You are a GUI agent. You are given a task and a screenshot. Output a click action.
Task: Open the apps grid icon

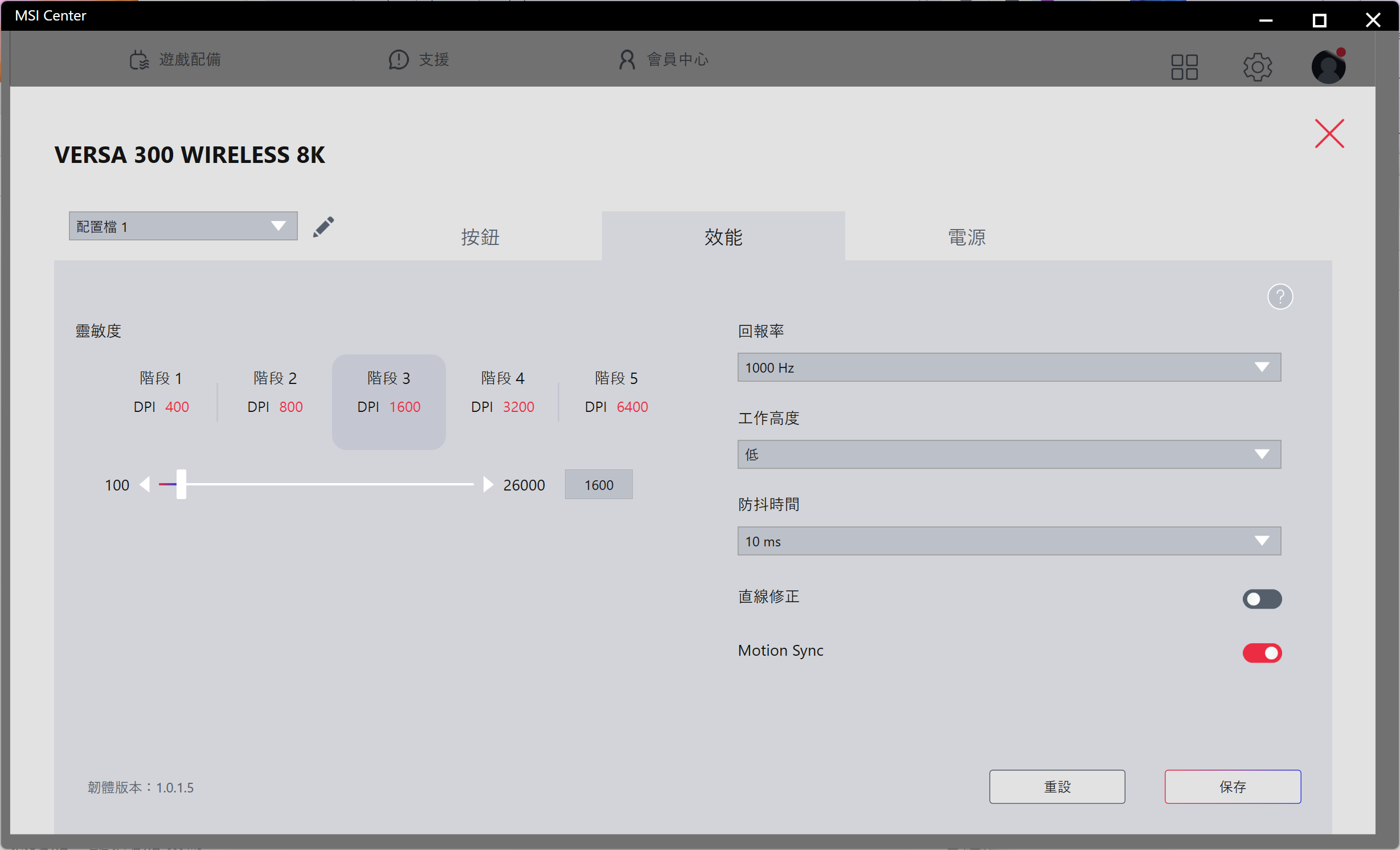coord(1184,67)
